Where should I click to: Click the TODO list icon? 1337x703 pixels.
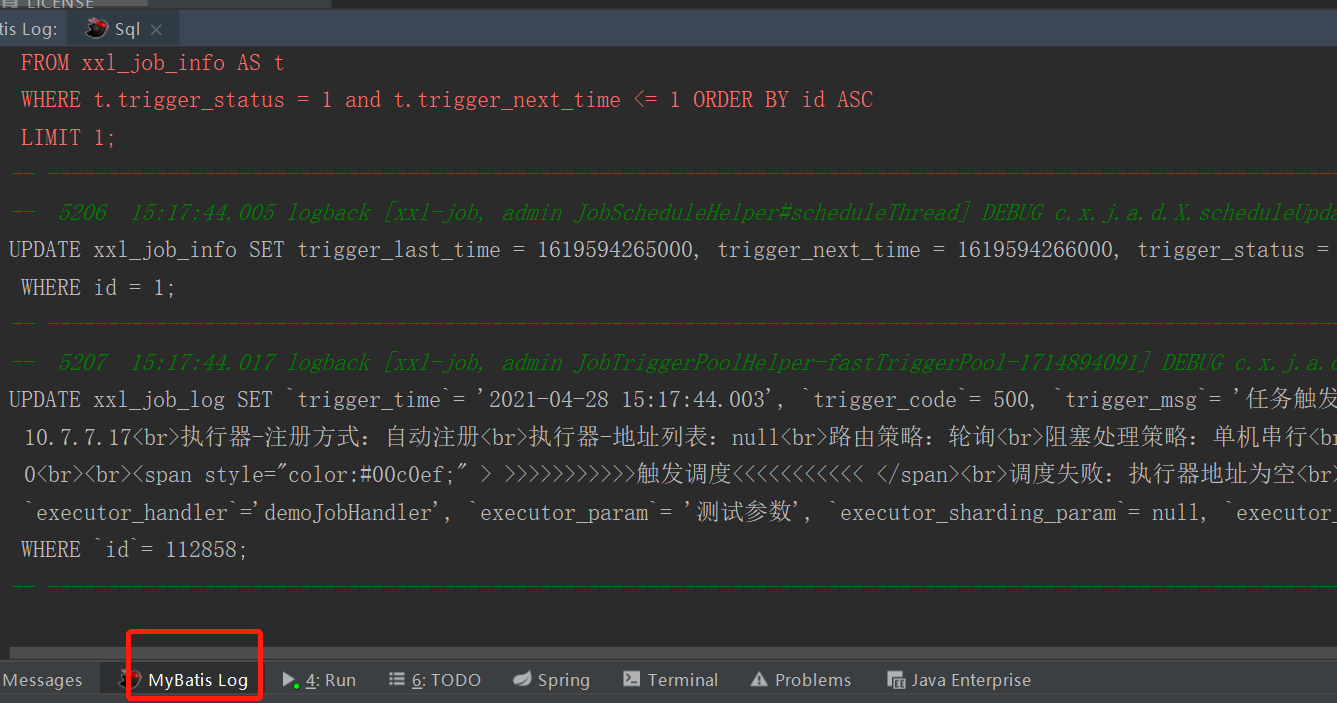397,680
